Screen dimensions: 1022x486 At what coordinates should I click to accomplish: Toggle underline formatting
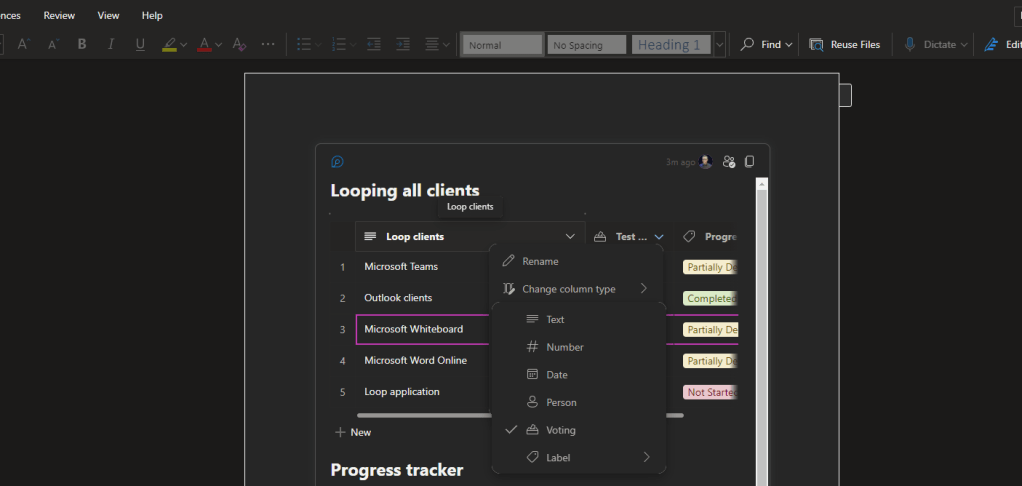(140, 45)
